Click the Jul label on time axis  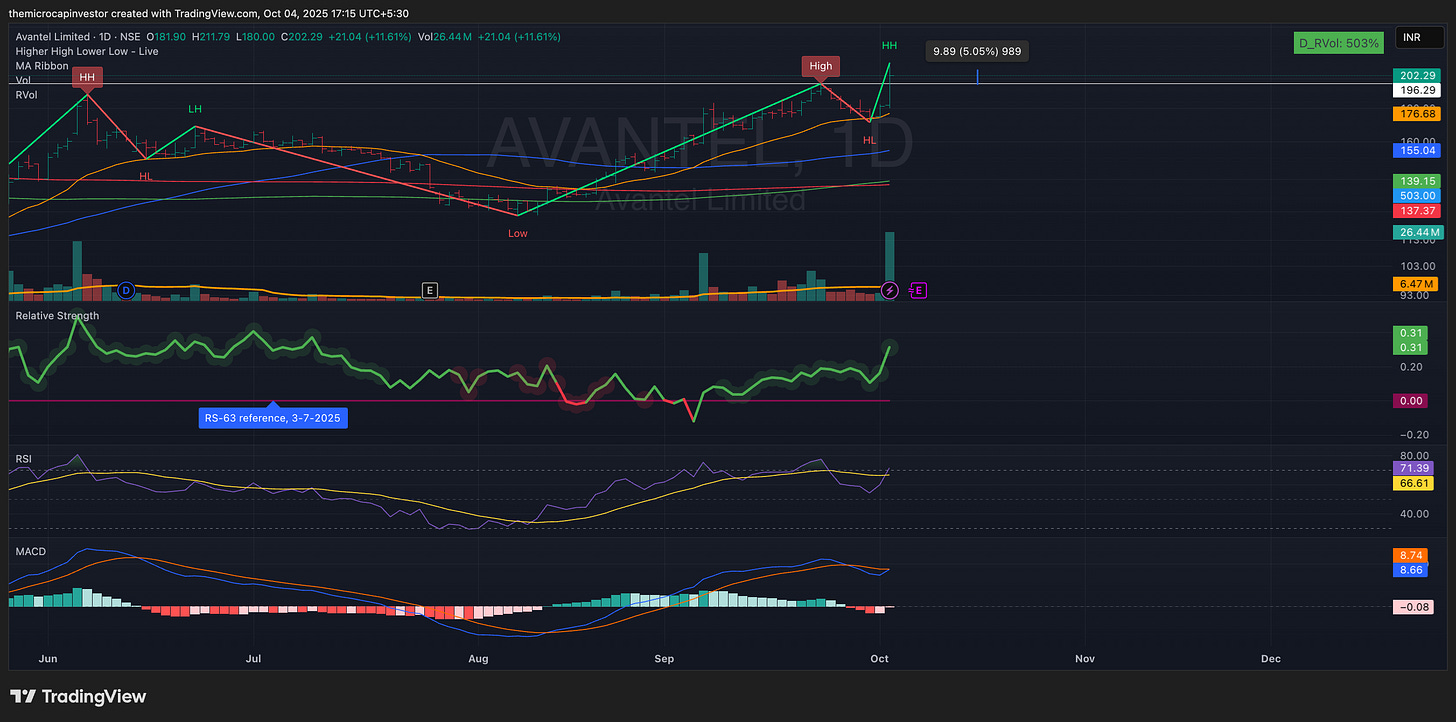click(x=253, y=659)
